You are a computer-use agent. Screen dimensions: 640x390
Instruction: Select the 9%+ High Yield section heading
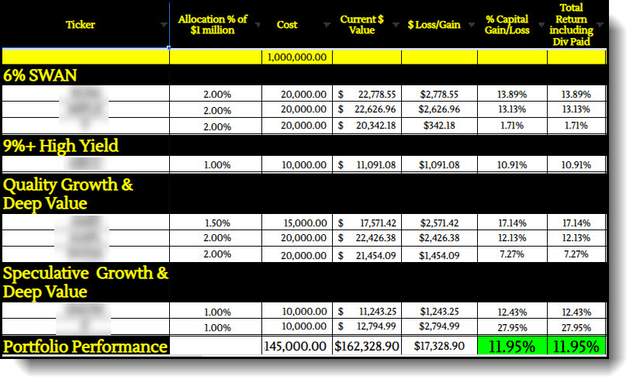61,146
